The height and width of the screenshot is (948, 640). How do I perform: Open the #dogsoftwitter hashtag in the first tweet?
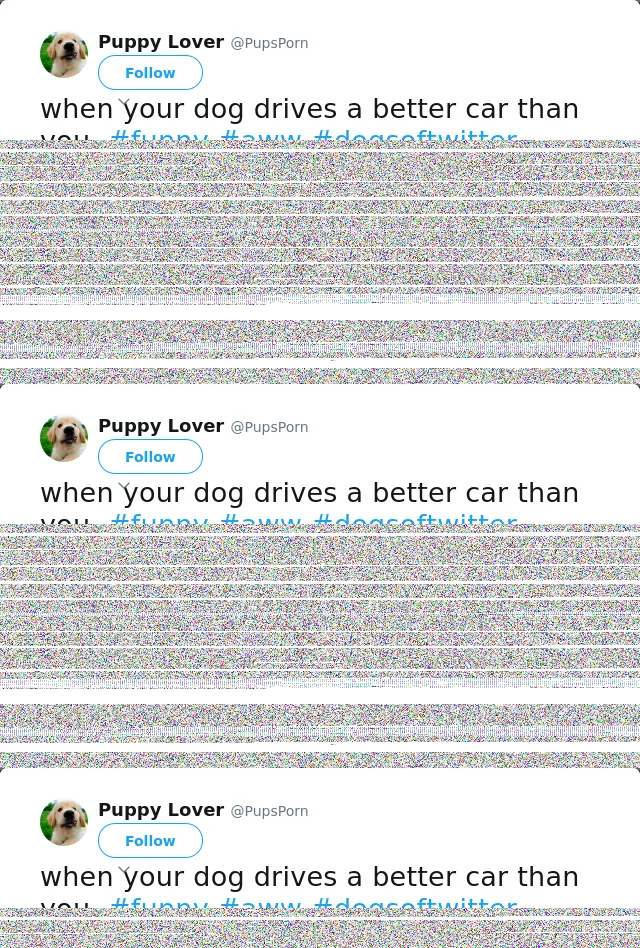pos(416,135)
